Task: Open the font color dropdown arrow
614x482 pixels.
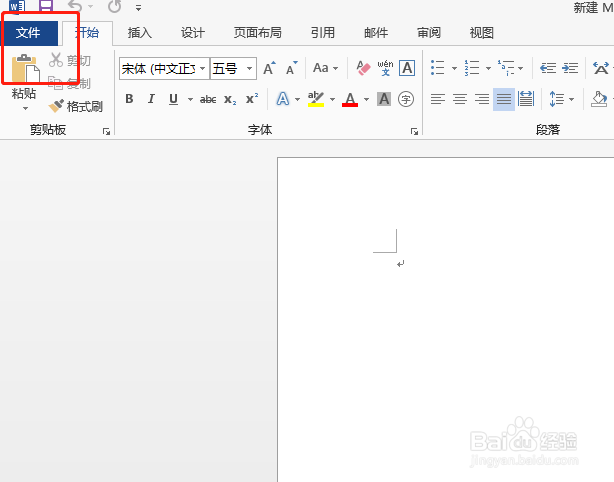Action: pos(367,99)
